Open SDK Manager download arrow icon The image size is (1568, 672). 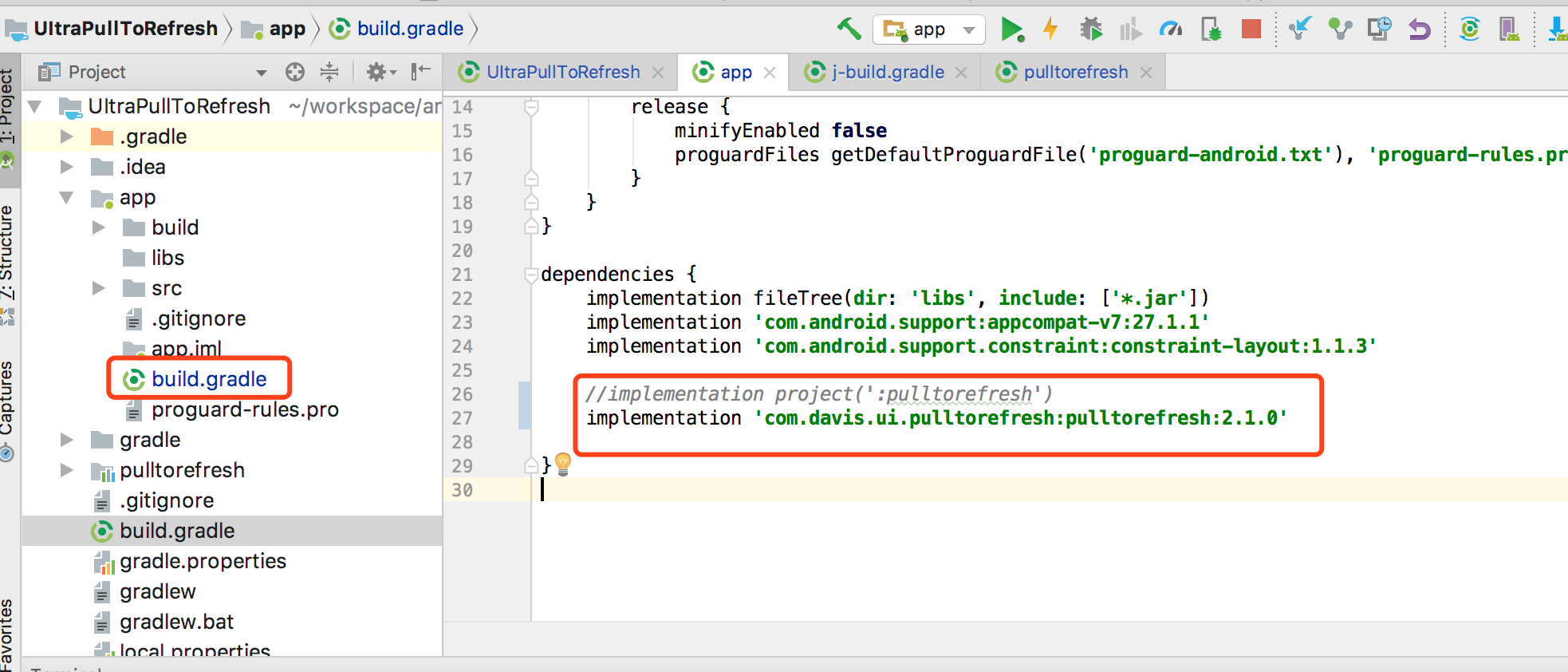tap(1557, 30)
